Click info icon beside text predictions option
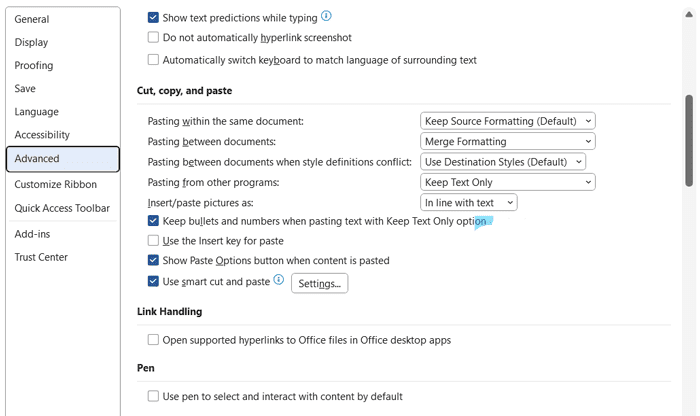This screenshot has height=416, width=700. (x=327, y=17)
